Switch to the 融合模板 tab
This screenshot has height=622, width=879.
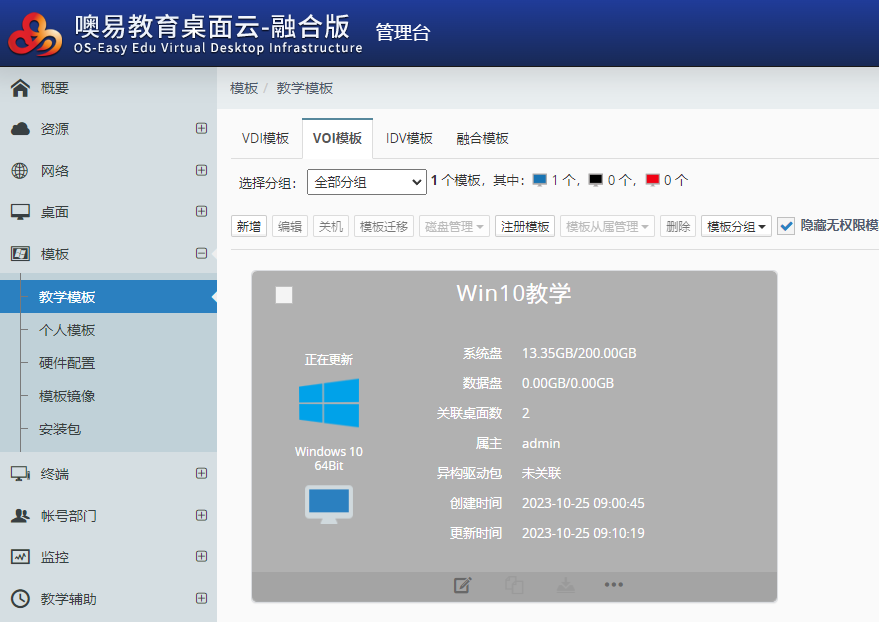point(482,139)
